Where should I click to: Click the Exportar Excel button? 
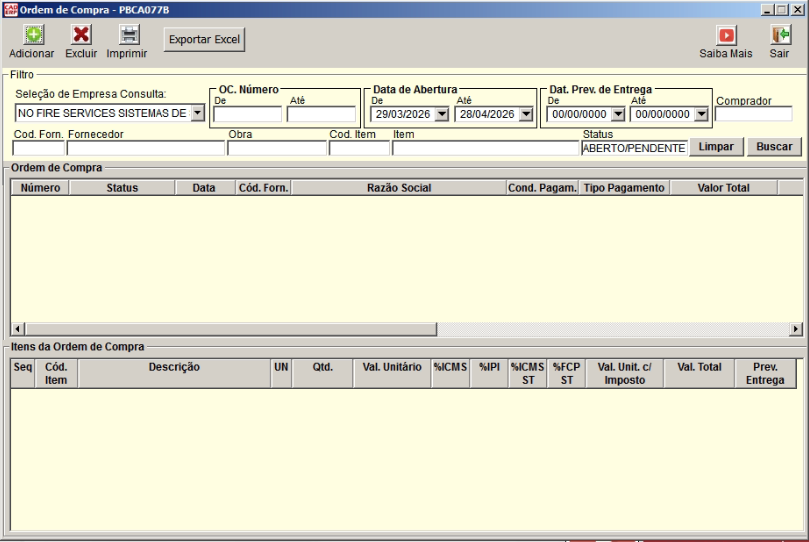coord(204,40)
